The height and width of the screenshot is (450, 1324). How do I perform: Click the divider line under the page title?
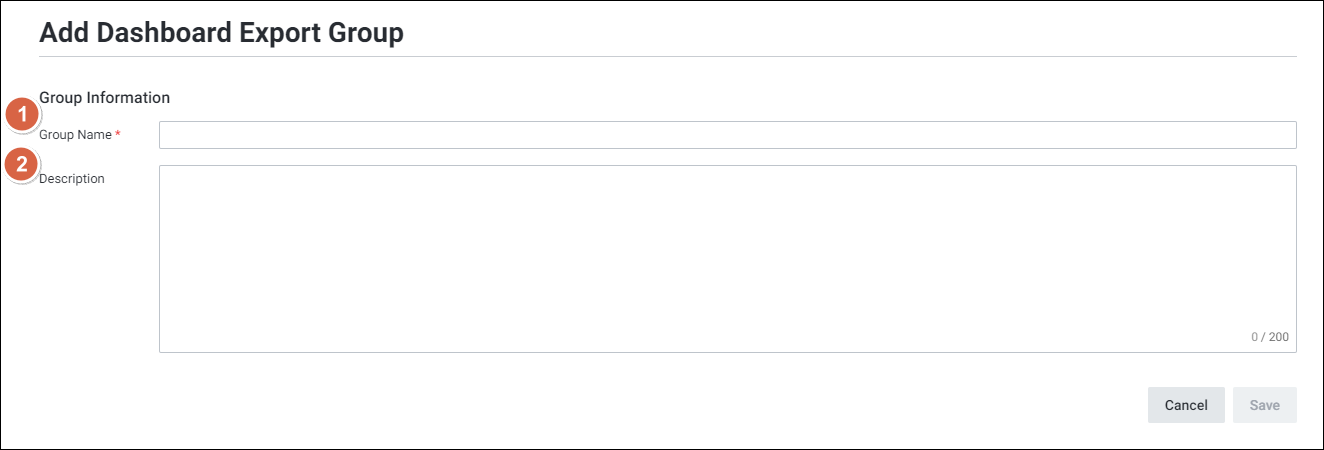(667, 57)
